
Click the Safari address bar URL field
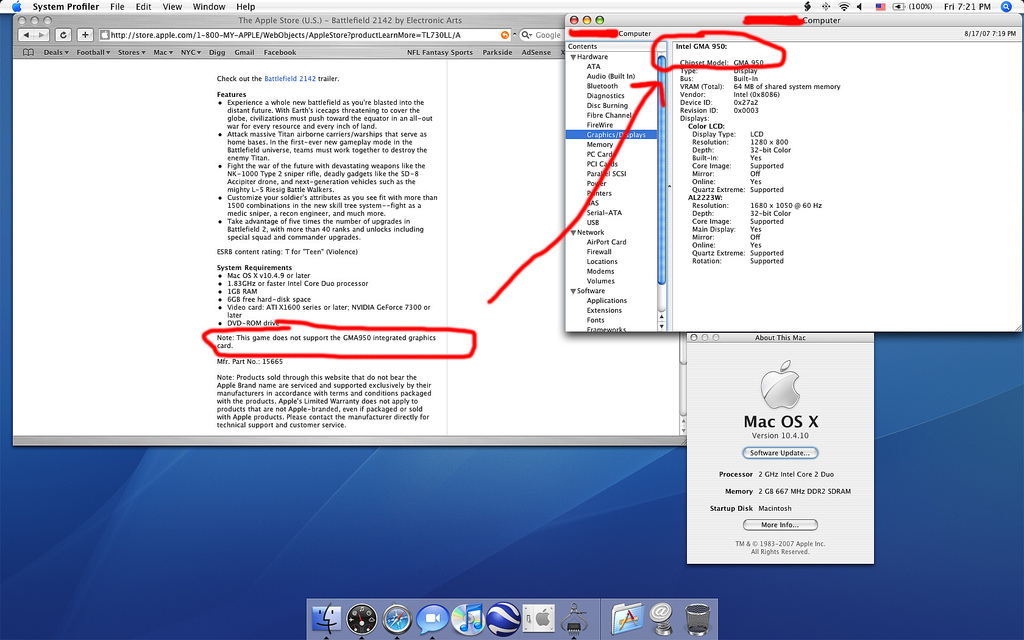pyautogui.click(x=305, y=35)
